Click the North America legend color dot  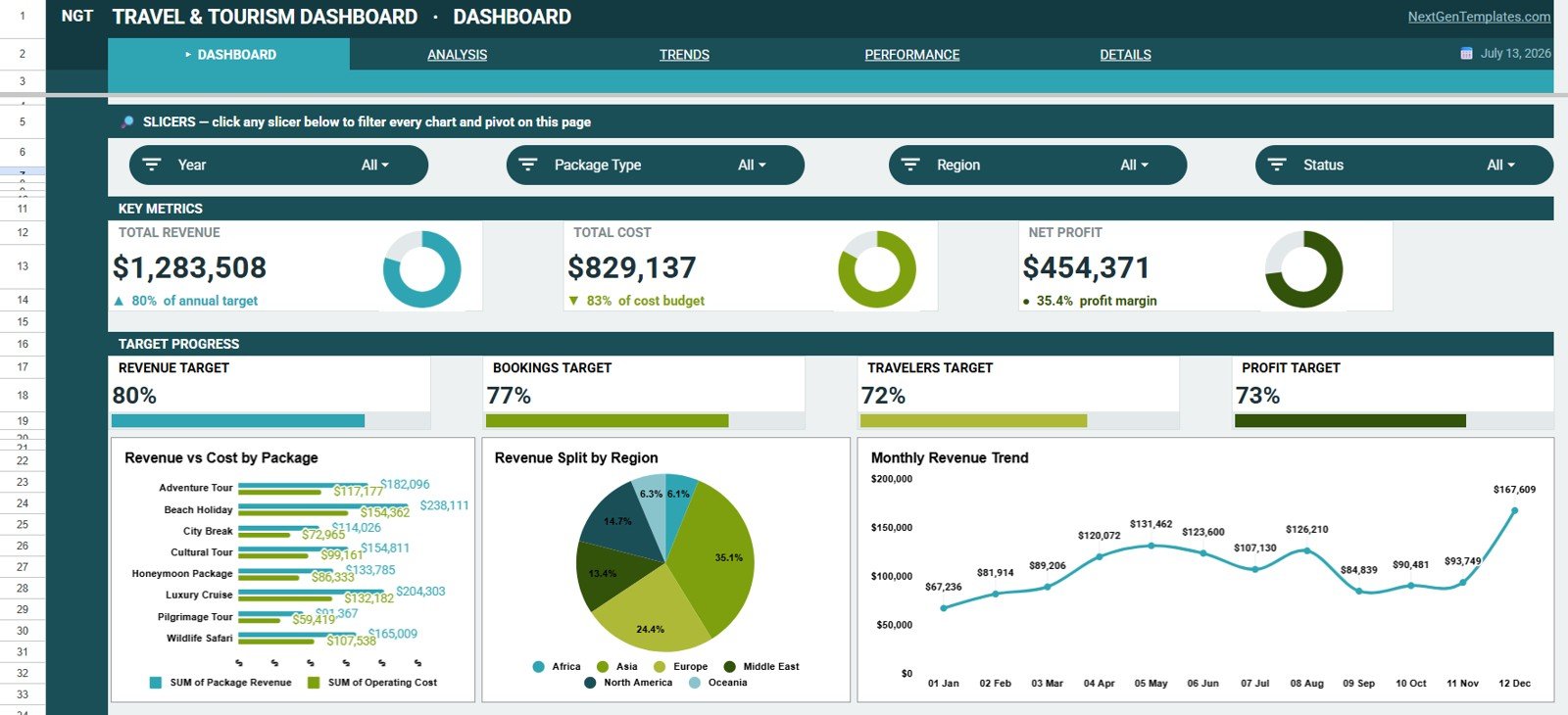pos(590,683)
